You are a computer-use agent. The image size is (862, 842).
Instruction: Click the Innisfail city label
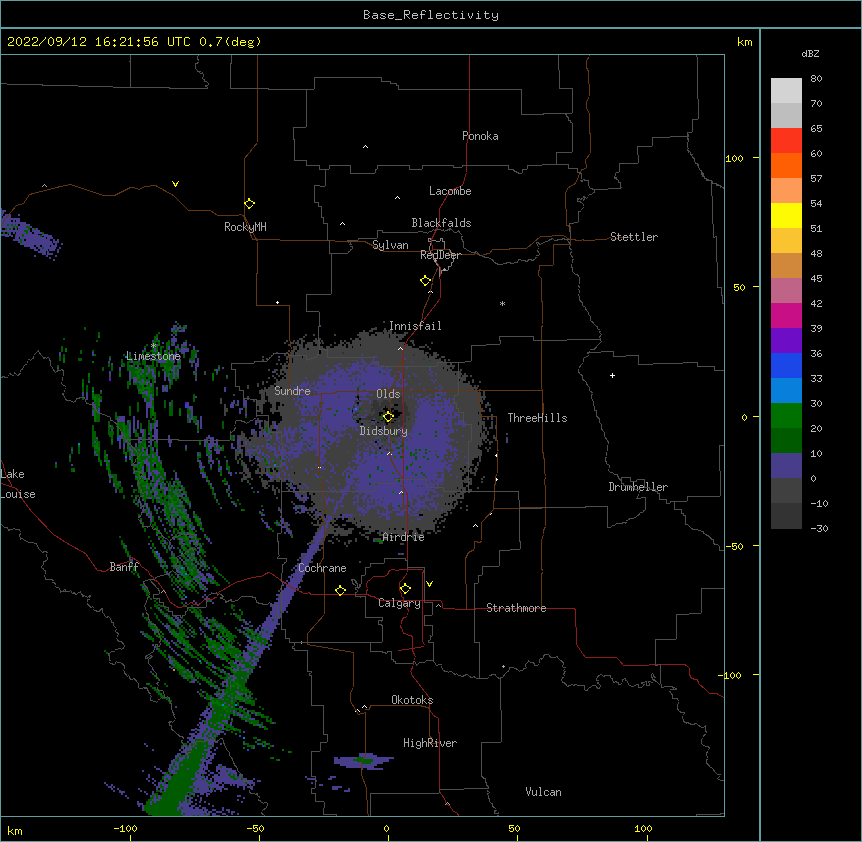(x=415, y=326)
